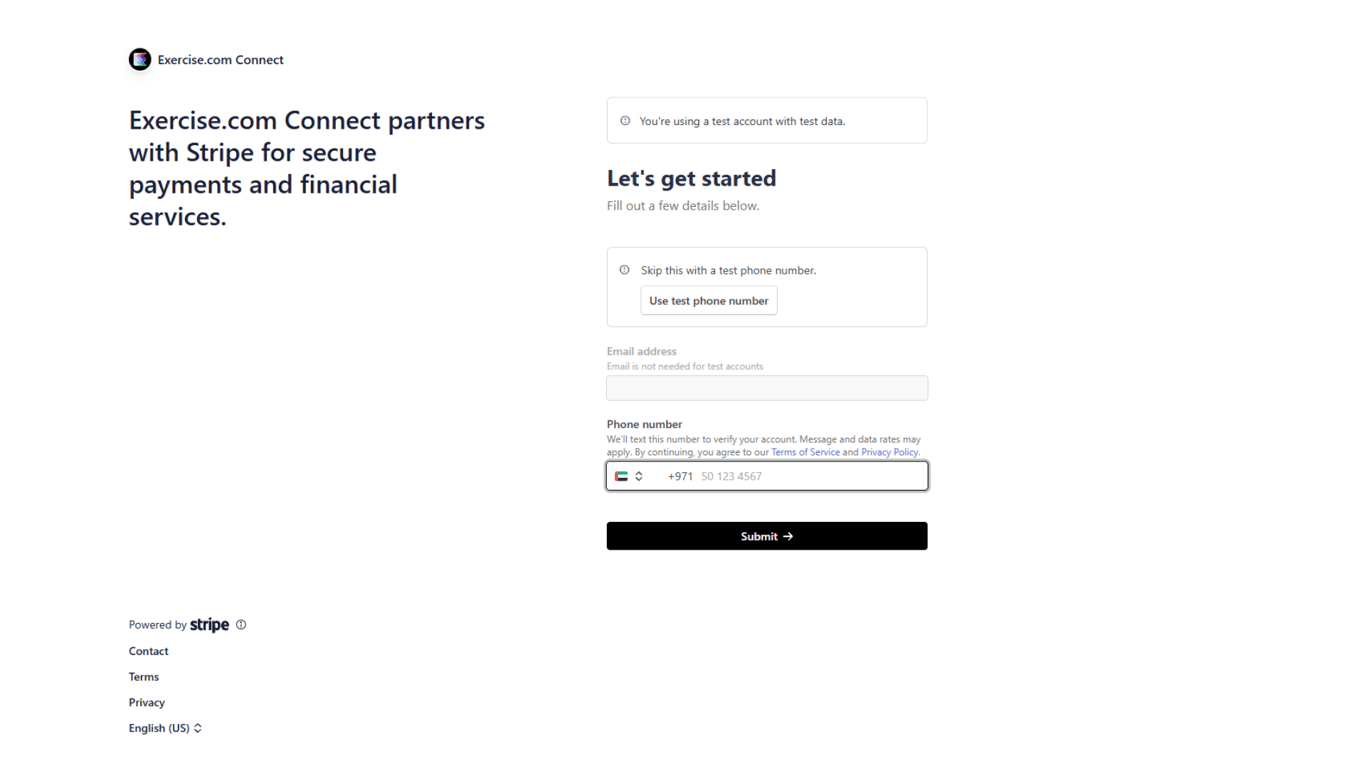This screenshot has height=768, width=1366.
Task: Click the info icon next to Powered by Stripe
Action: click(x=243, y=624)
